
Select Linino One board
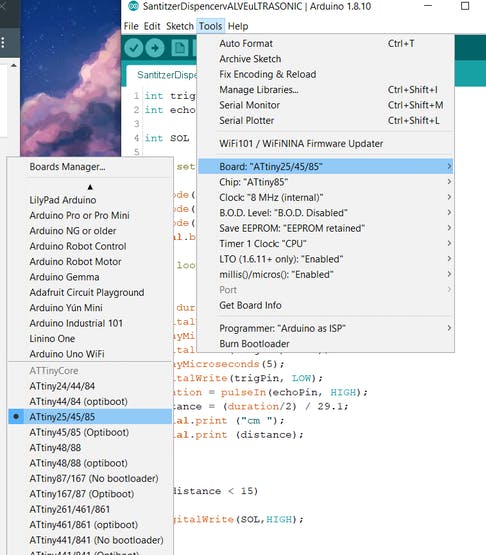point(90,338)
